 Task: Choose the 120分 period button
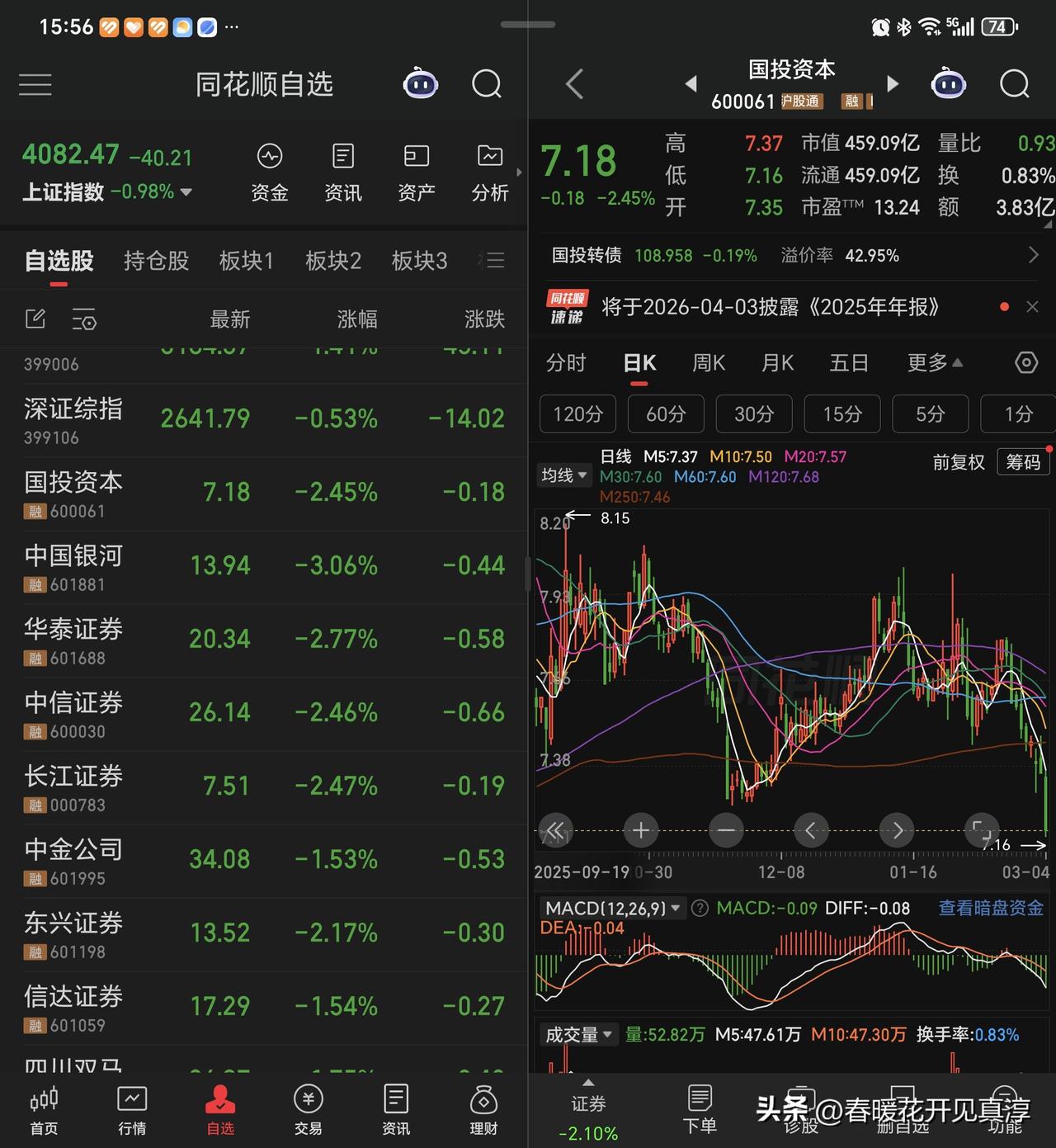[x=577, y=413]
